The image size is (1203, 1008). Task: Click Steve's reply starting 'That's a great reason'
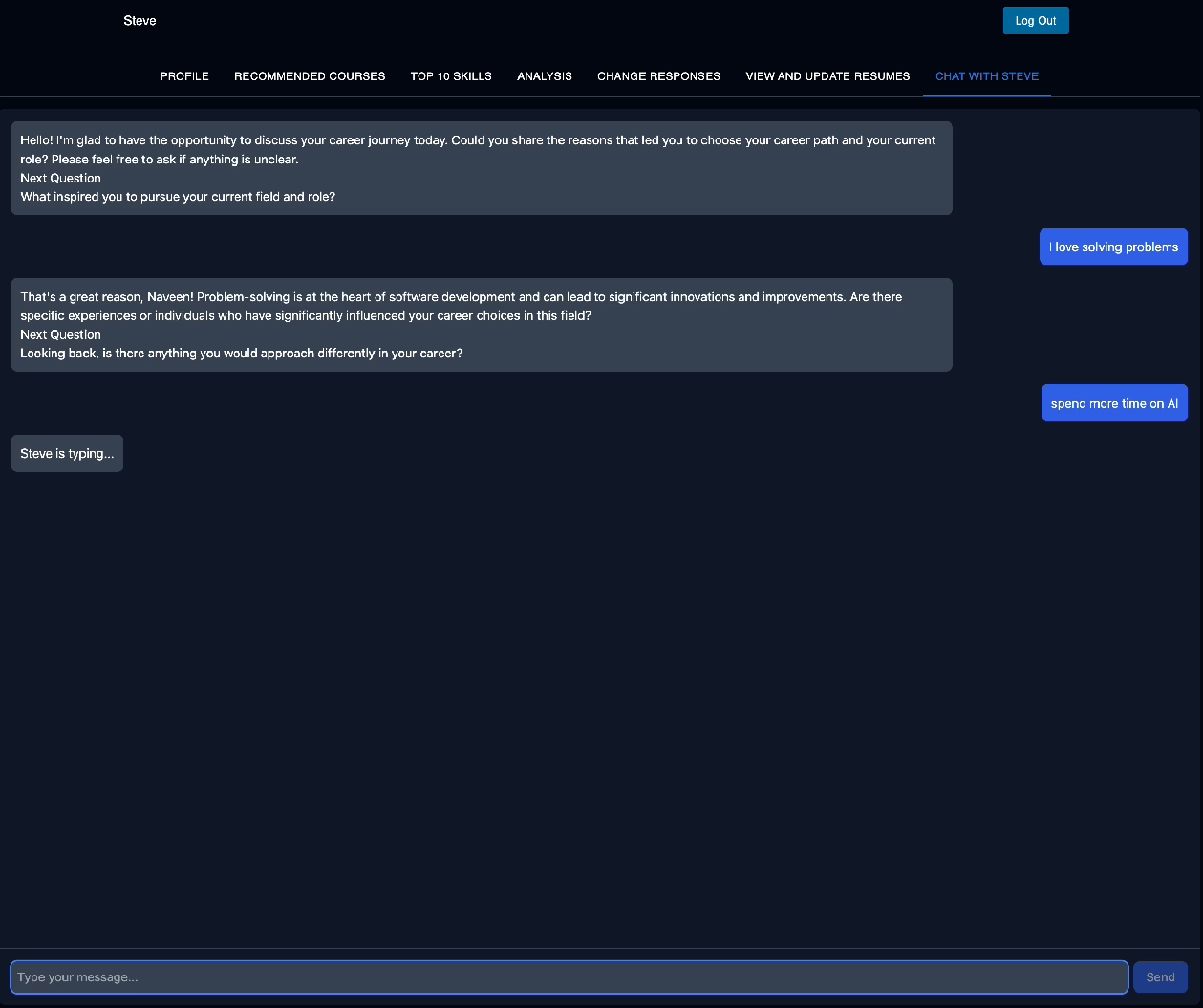click(461, 306)
